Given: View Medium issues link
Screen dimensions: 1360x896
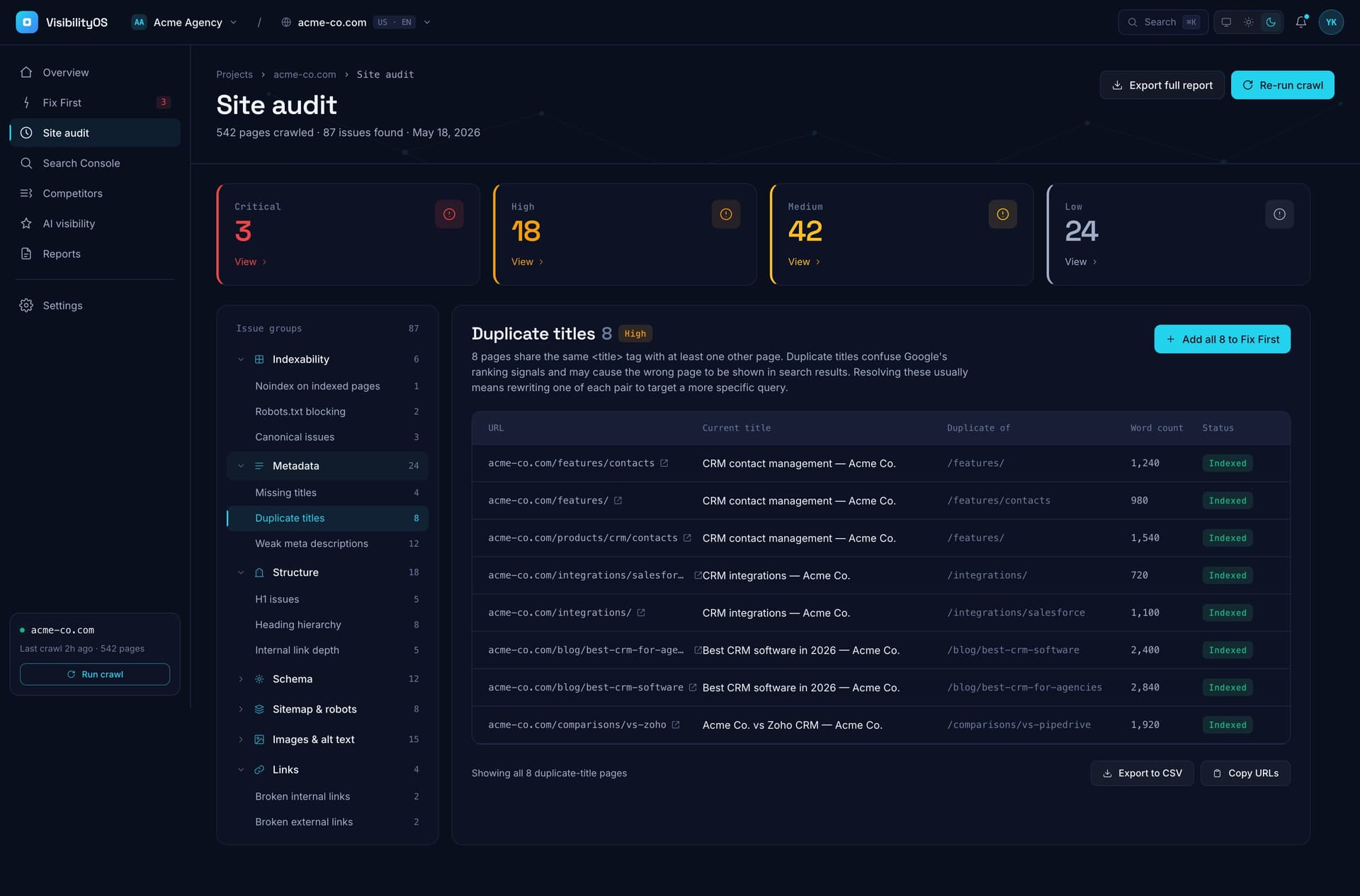Looking at the screenshot, I should pos(804,262).
